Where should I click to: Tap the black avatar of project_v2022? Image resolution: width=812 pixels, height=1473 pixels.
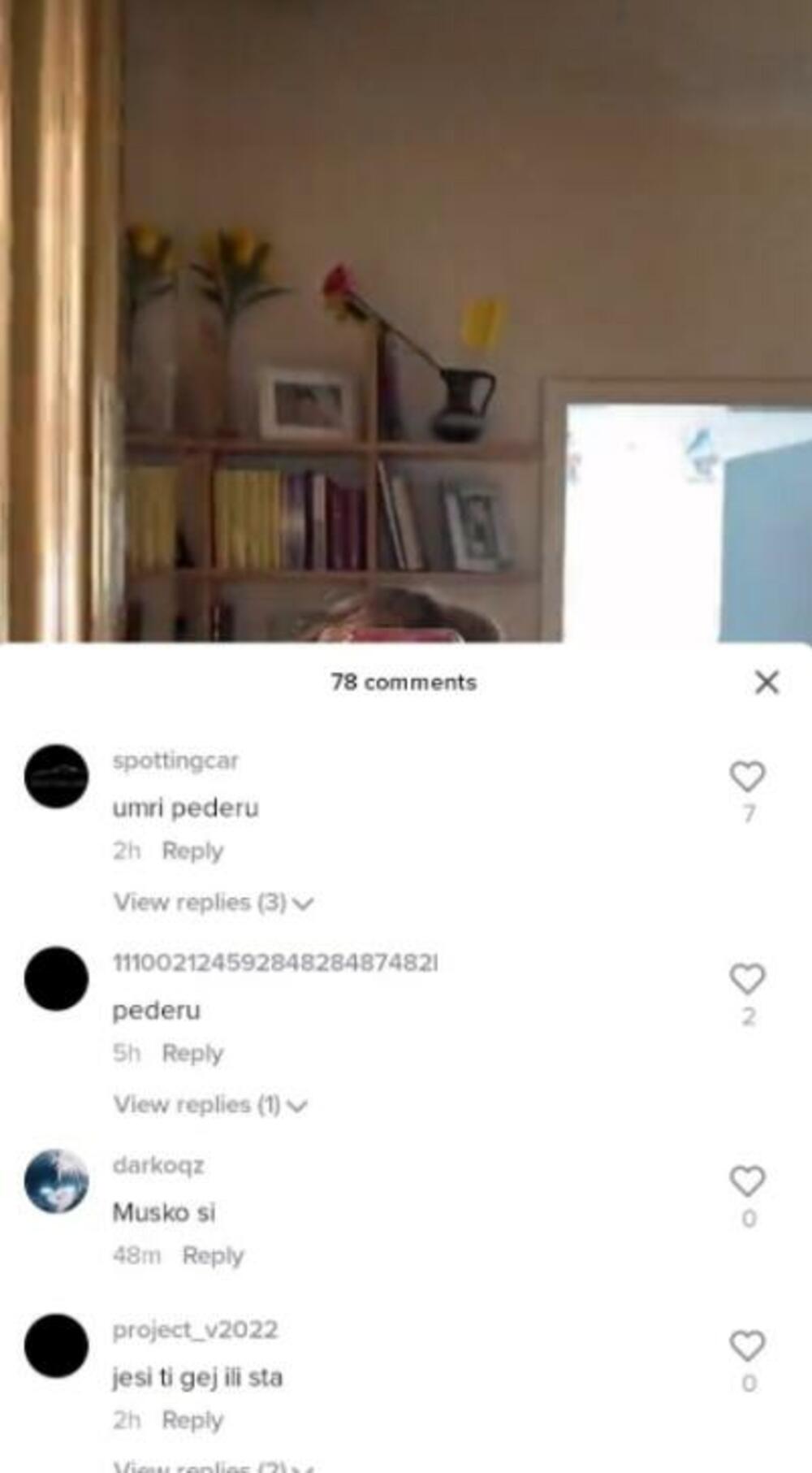[56, 1345]
